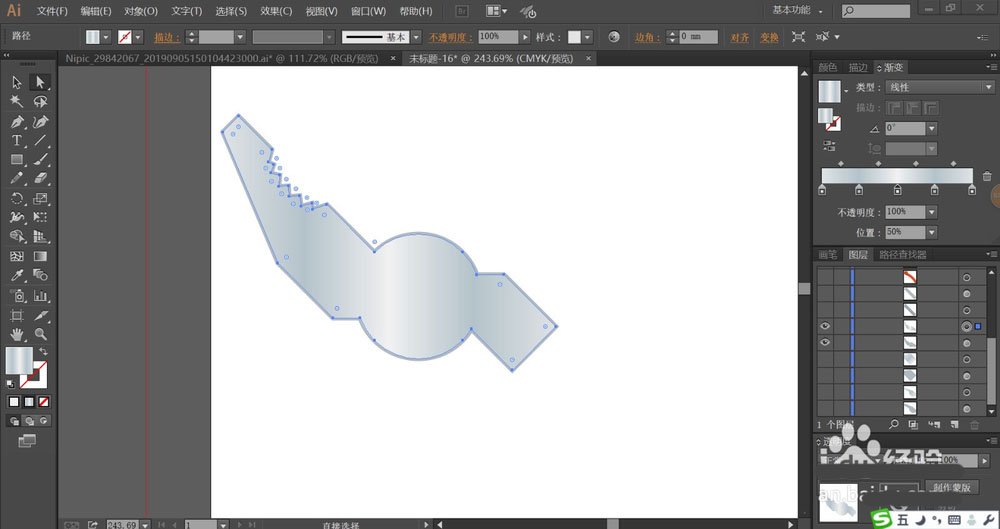The width and height of the screenshot is (1000, 529).
Task: Create new layer icon in Layers panel
Action: pos(954,424)
